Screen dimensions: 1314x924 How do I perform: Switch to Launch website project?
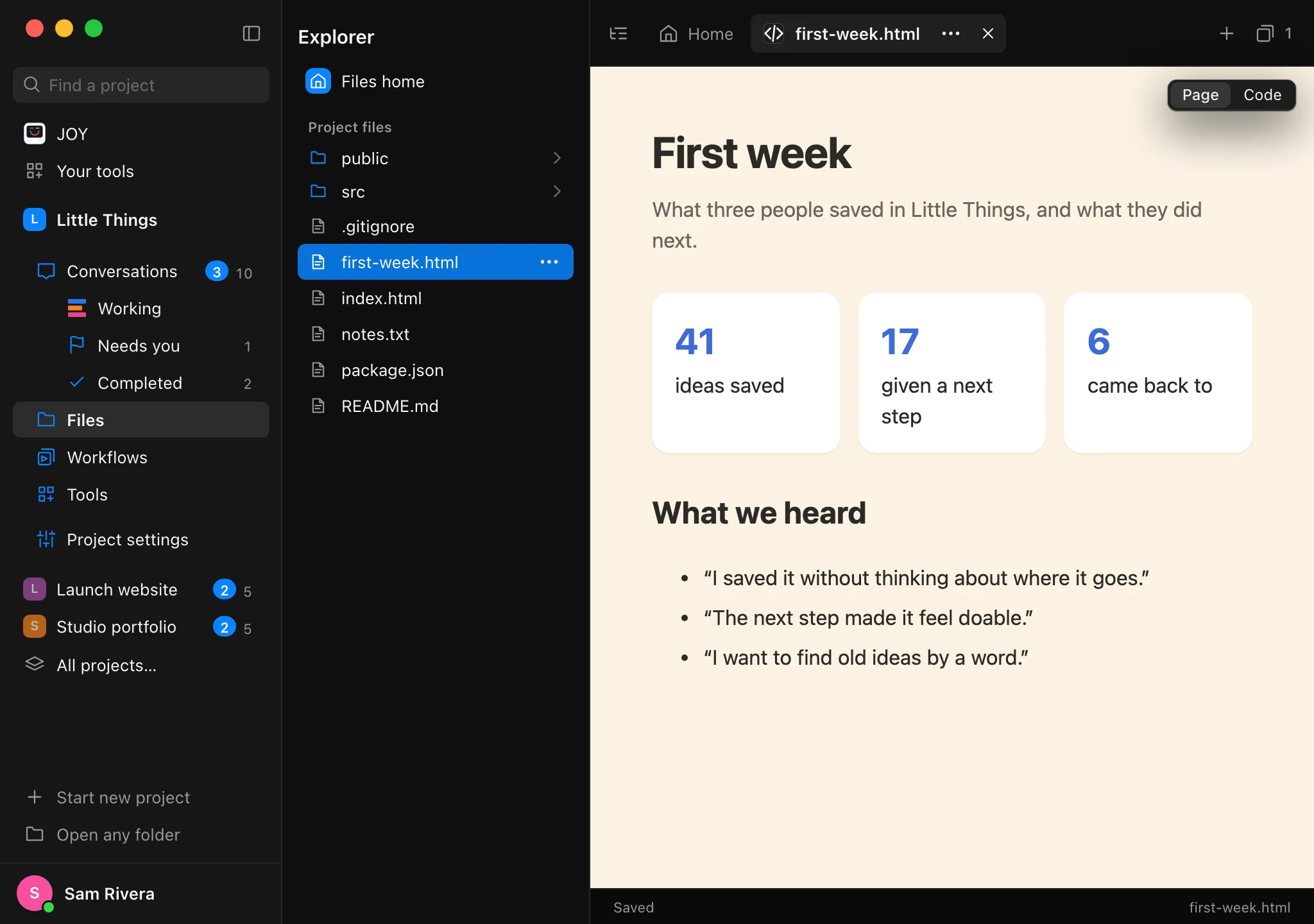pyautogui.click(x=141, y=589)
